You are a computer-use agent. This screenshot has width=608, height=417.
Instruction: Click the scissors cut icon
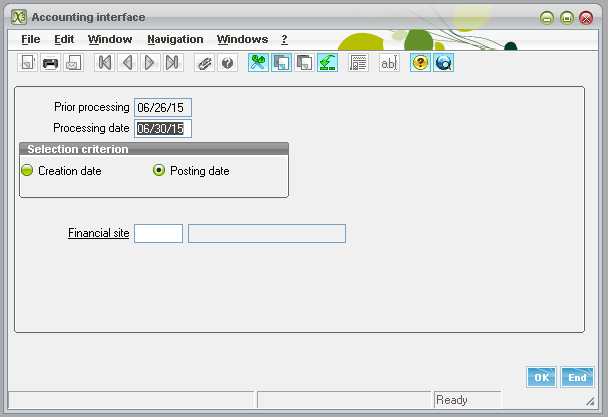tap(258, 63)
